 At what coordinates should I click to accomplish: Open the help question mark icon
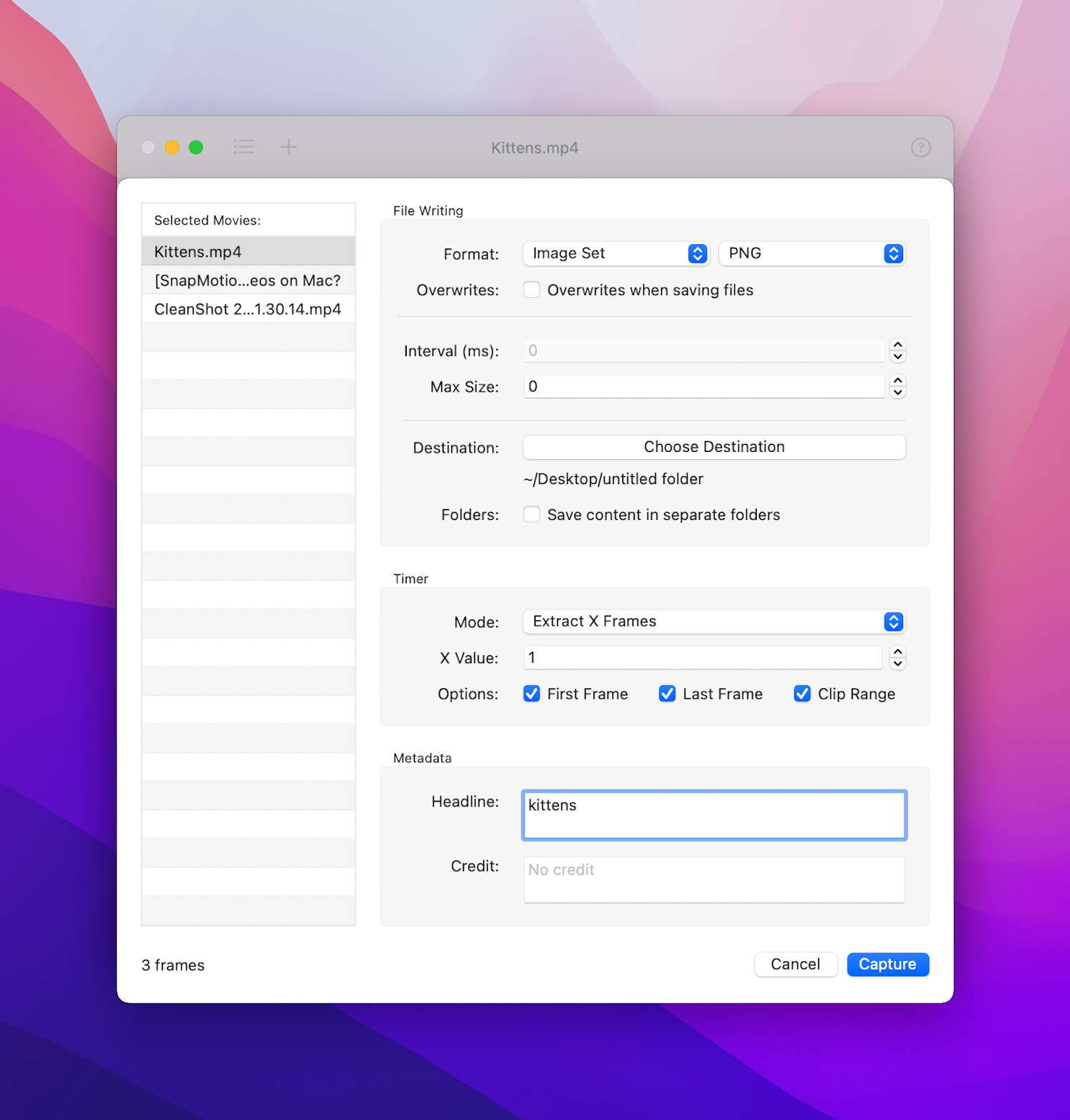click(920, 148)
